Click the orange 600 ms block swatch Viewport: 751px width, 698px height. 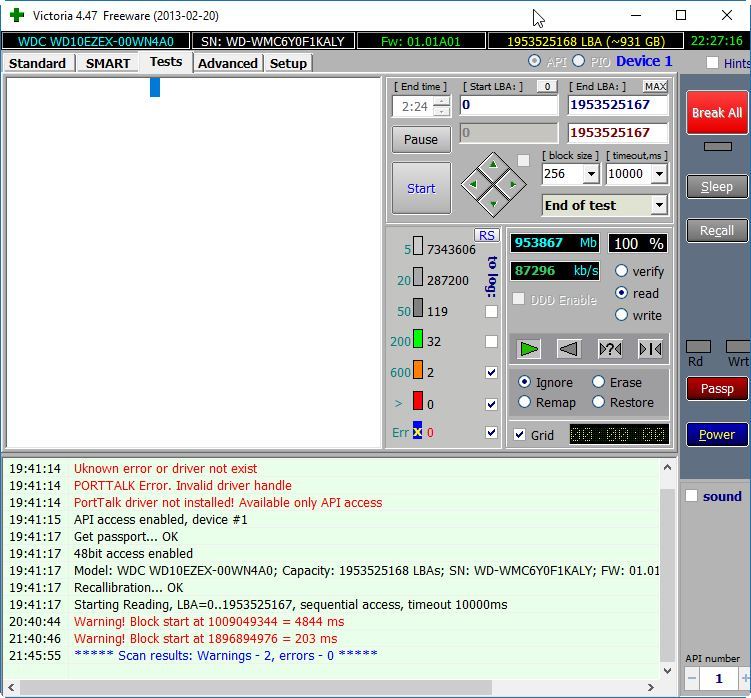pos(418,369)
